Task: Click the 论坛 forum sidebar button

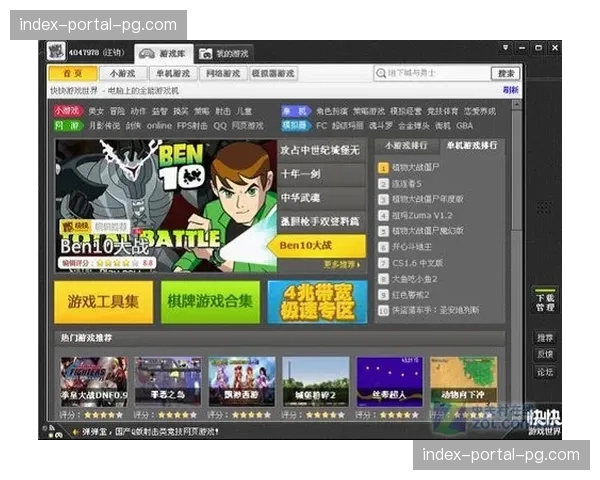Action: (545, 372)
